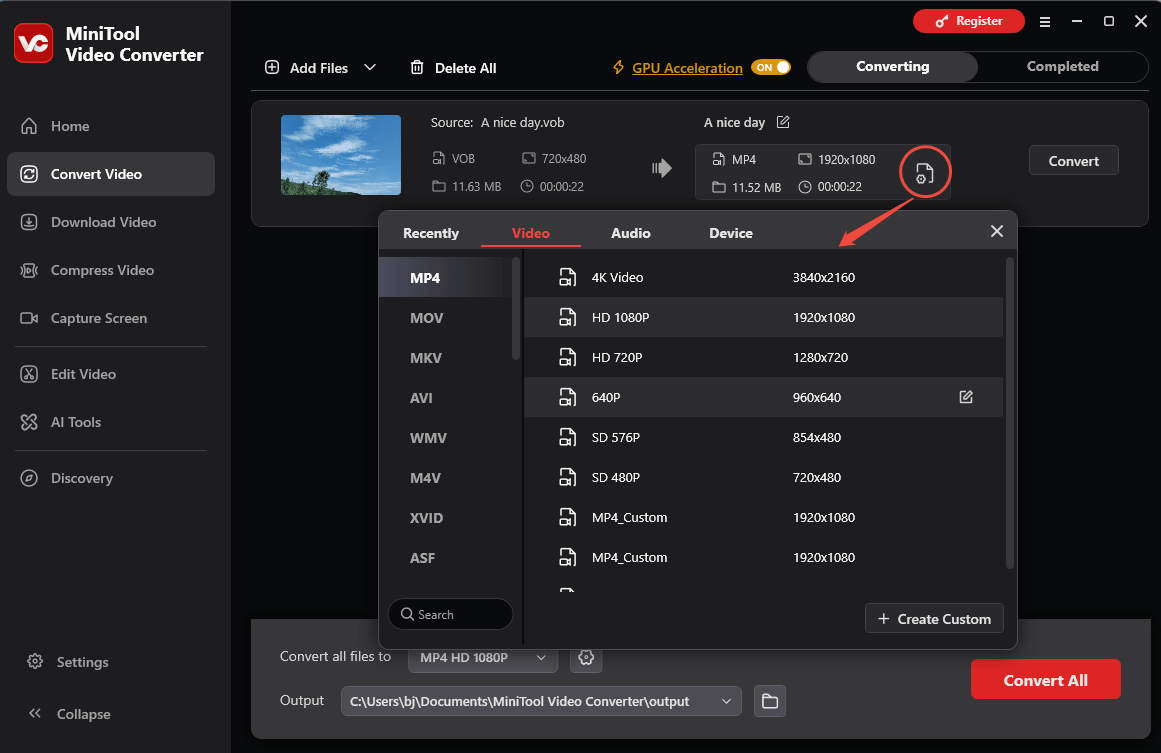Open Capture Screen section
Viewport: 1161px width, 753px height.
[111, 318]
